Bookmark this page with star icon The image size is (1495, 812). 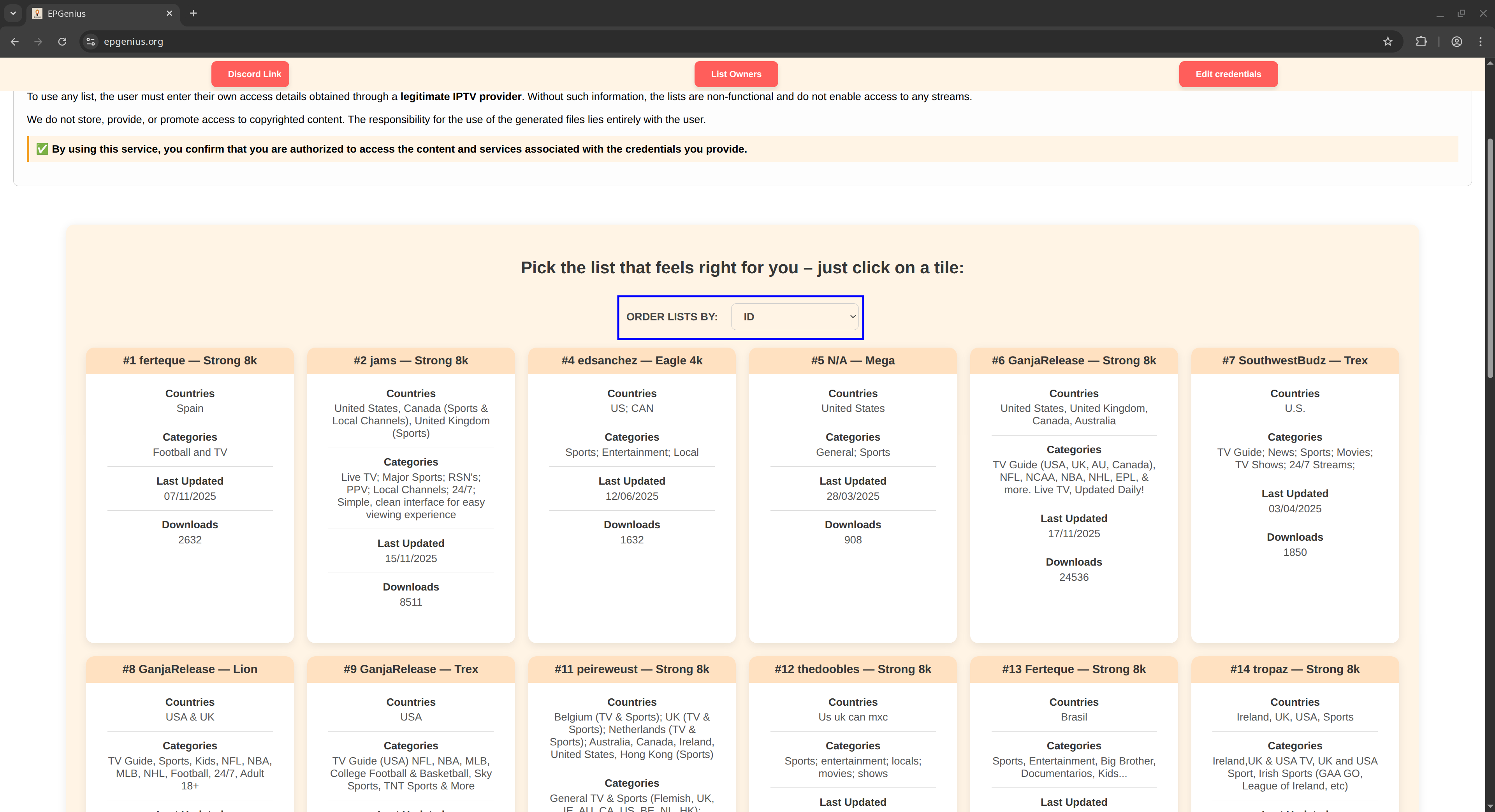[x=1388, y=41]
